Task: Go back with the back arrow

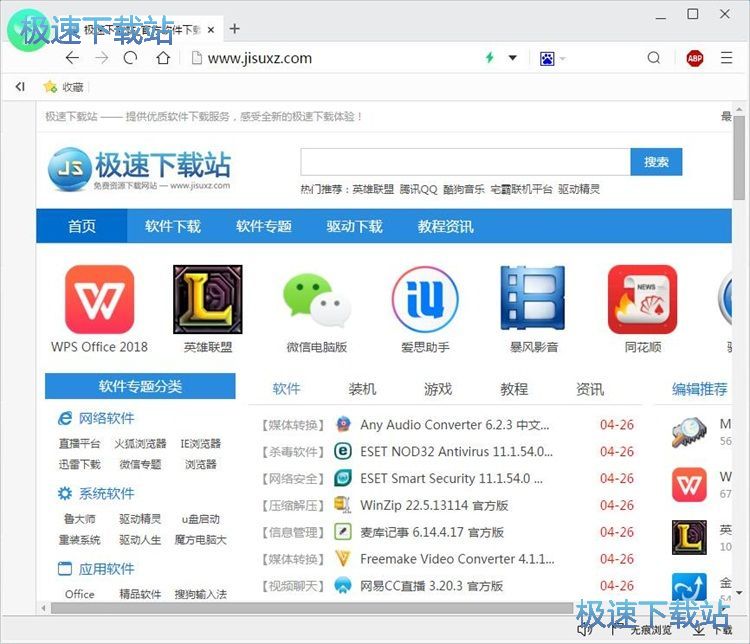Action: pyautogui.click(x=72, y=58)
